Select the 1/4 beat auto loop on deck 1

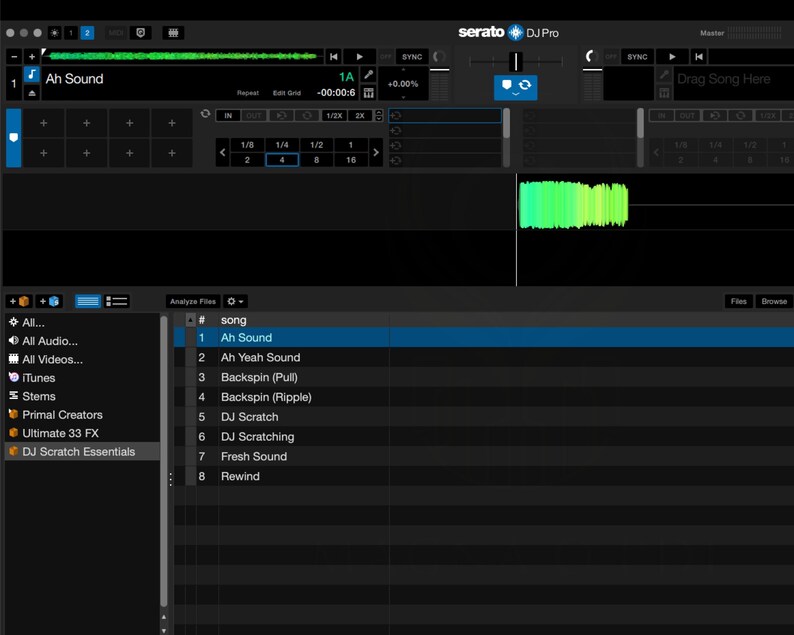coord(282,145)
